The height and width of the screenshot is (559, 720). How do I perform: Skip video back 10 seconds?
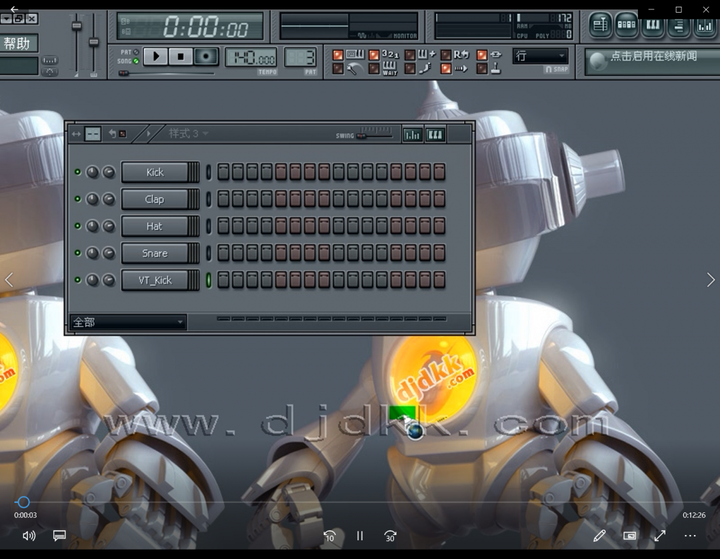click(329, 536)
